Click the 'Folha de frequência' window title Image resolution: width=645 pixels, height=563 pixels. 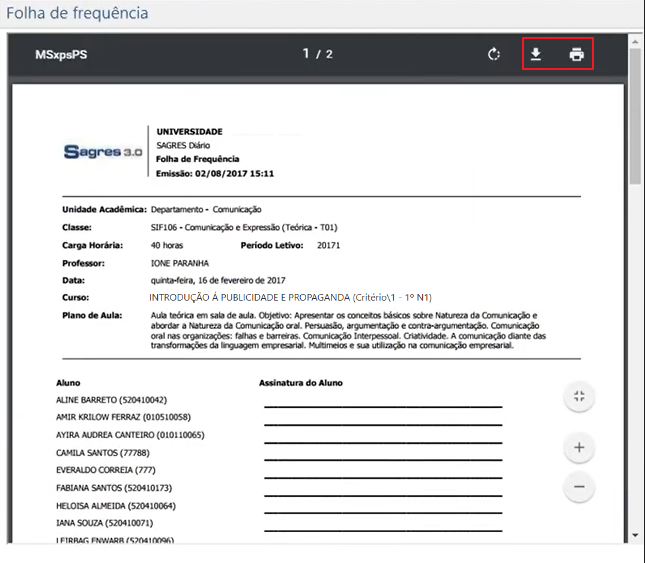(77, 13)
